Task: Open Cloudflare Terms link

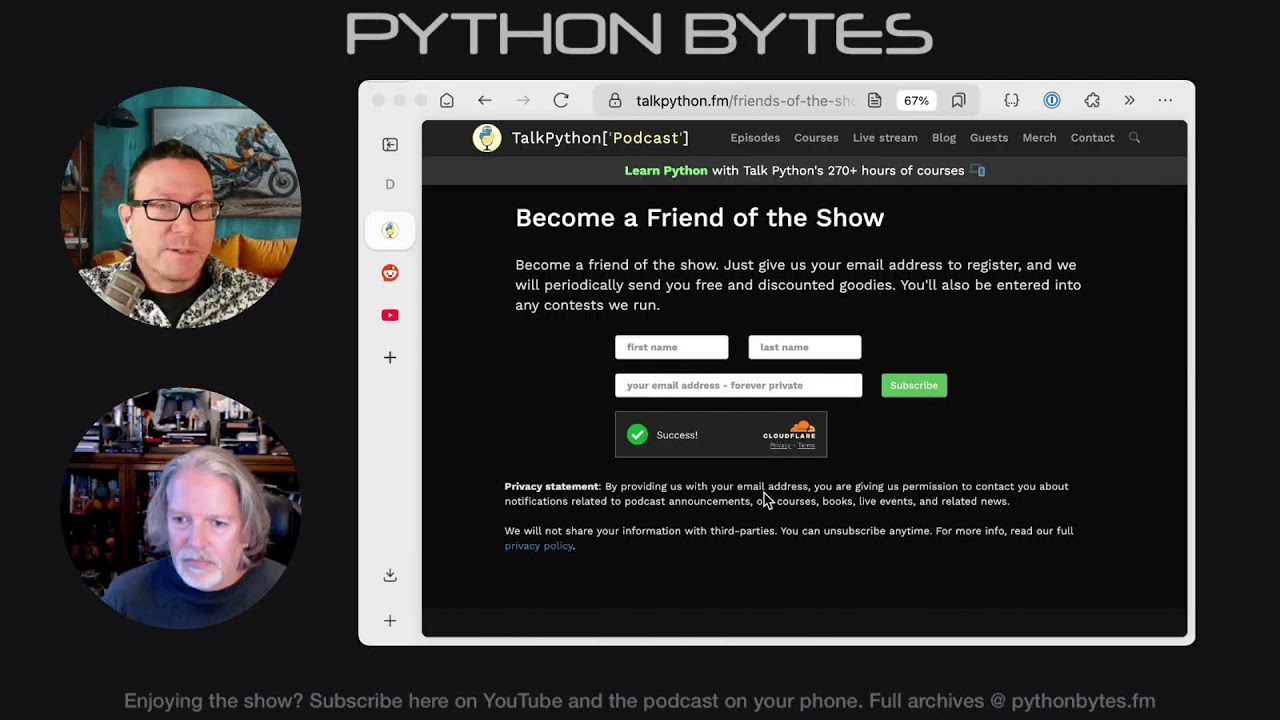Action: pos(806,446)
